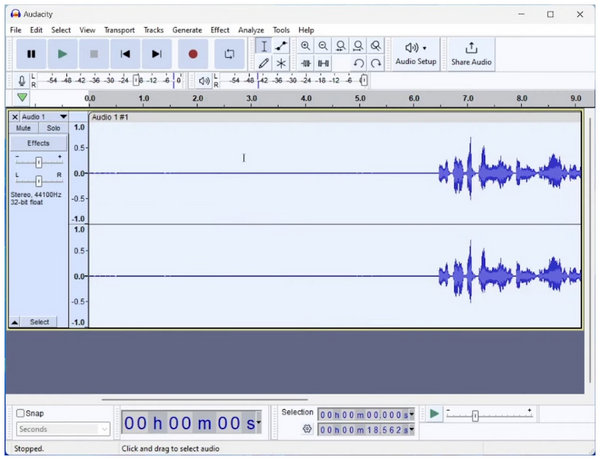600x460 pixels.
Task: Click the Redo arrow
Action: [376, 63]
